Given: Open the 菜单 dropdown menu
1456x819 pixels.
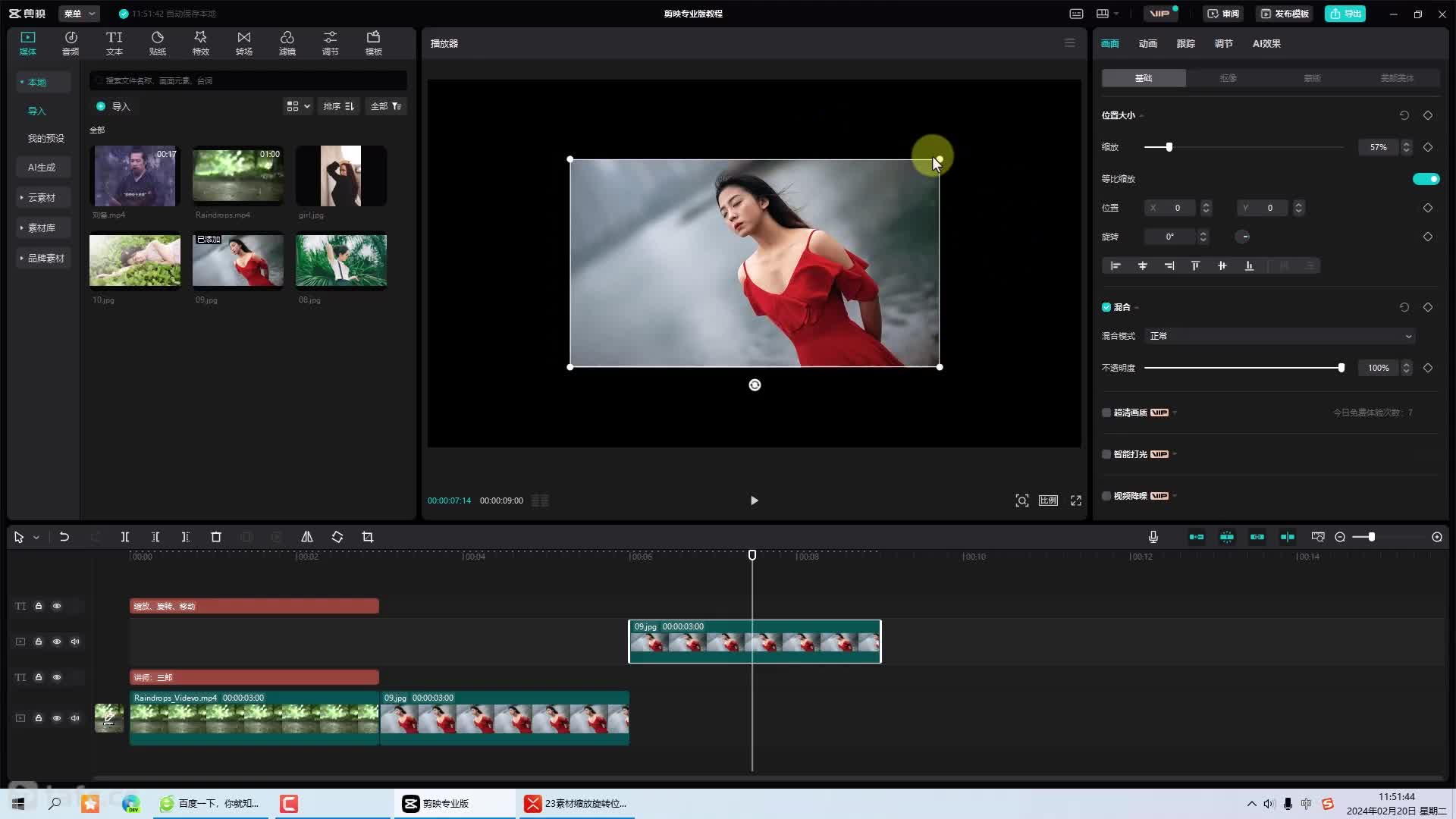Looking at the screenshot, I should pyautogui.click(x=79, y=14).
